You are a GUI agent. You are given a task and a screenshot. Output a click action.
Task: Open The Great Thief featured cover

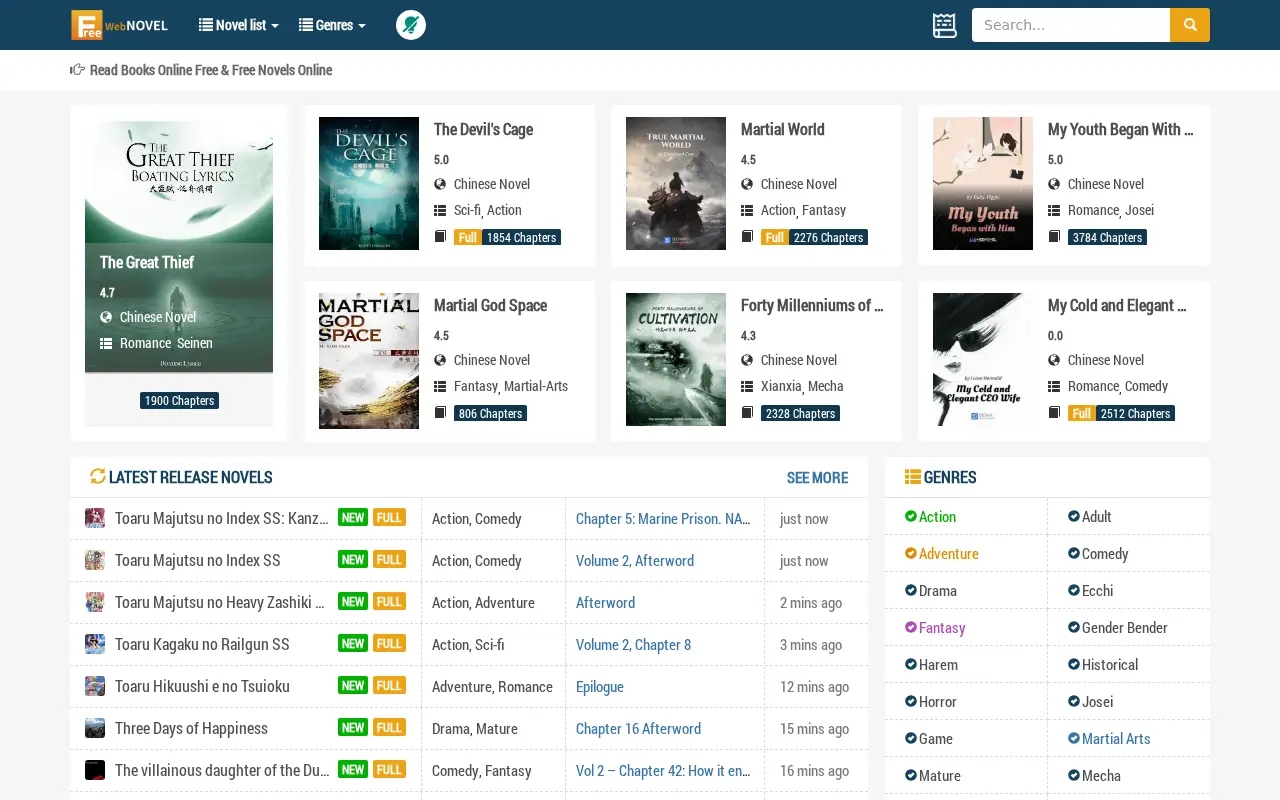pos(179,247)
